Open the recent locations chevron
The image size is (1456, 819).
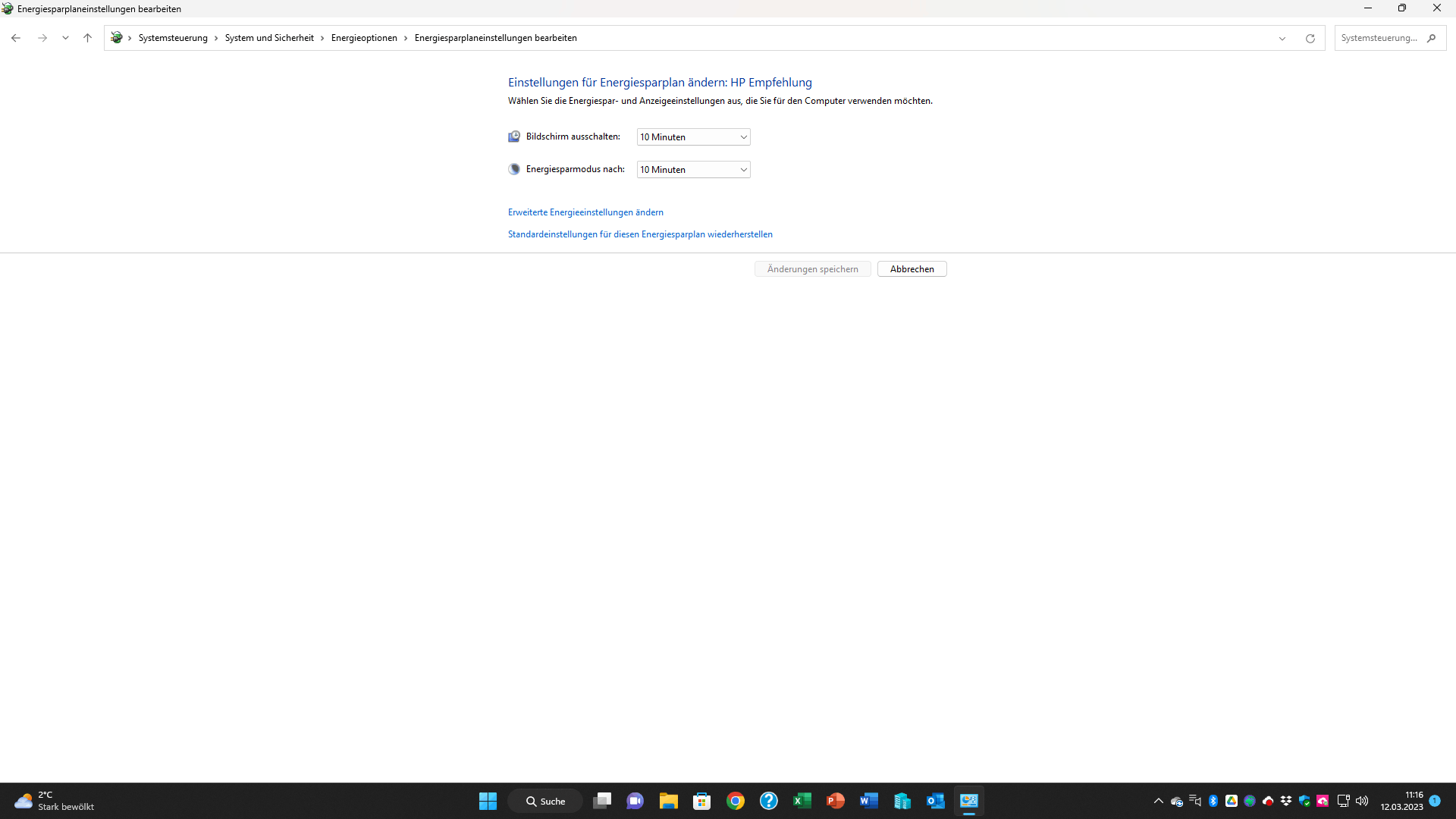coord(65,38)
